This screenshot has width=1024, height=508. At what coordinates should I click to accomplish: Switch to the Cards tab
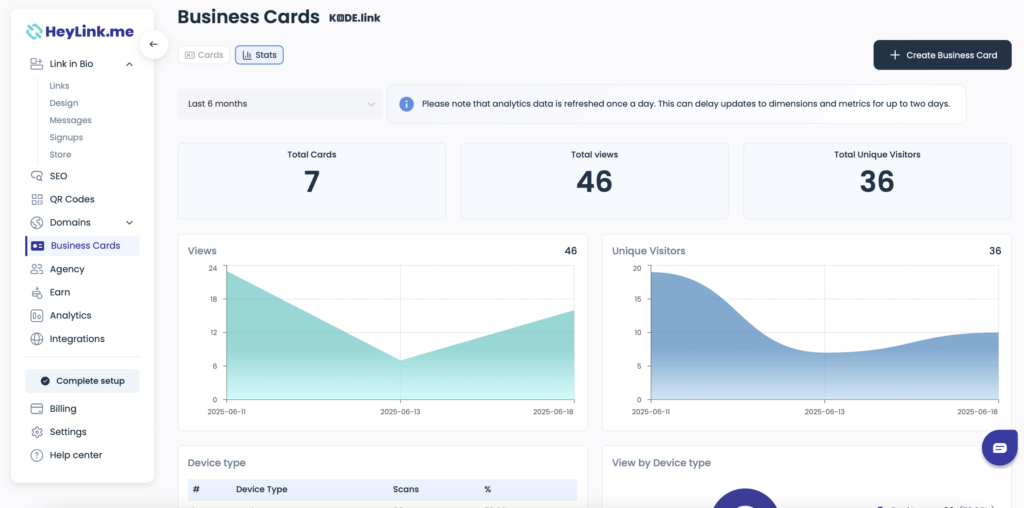point(204,55)
